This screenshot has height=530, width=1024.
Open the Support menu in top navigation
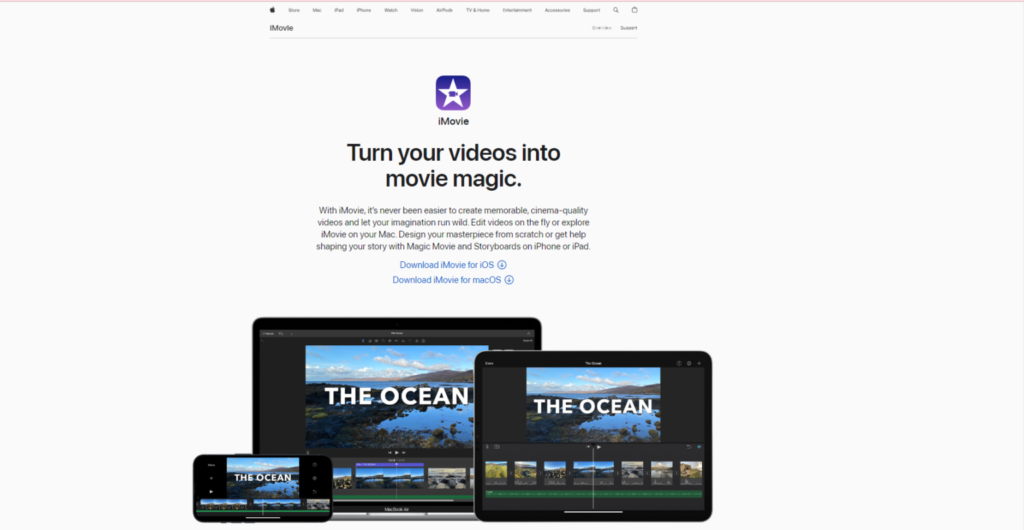pyautogui.click(x=592, y=10)
